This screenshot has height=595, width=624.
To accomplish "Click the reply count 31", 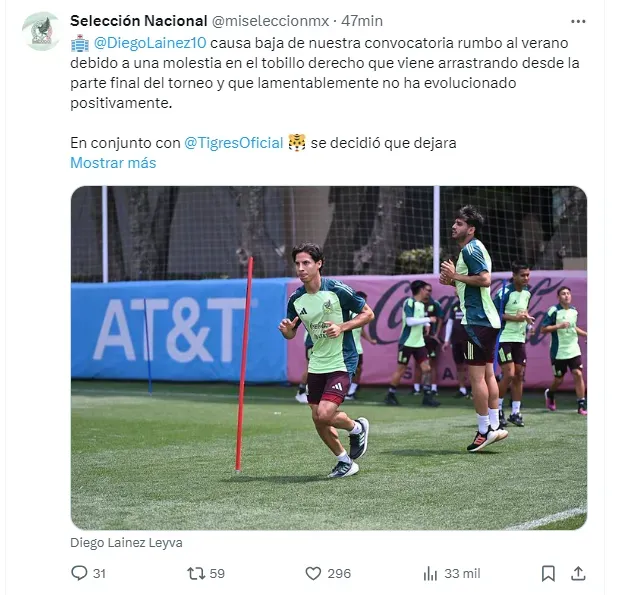I will coord(99,574).
